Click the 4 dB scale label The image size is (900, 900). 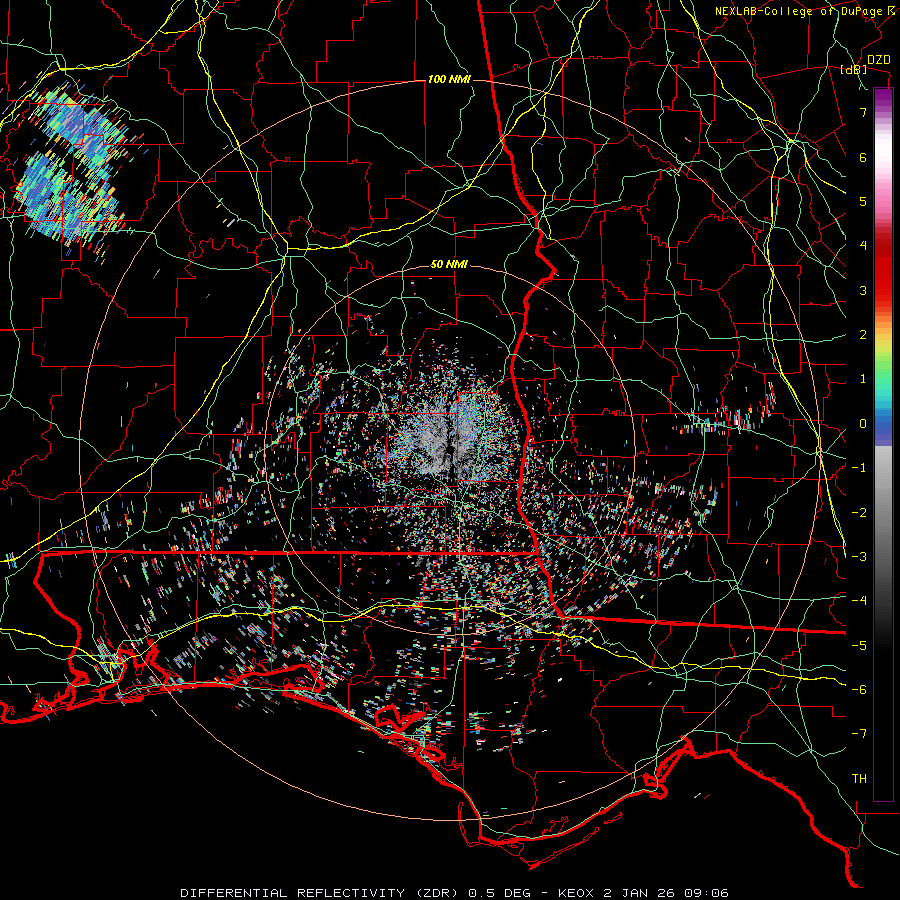tap(863, 246)
